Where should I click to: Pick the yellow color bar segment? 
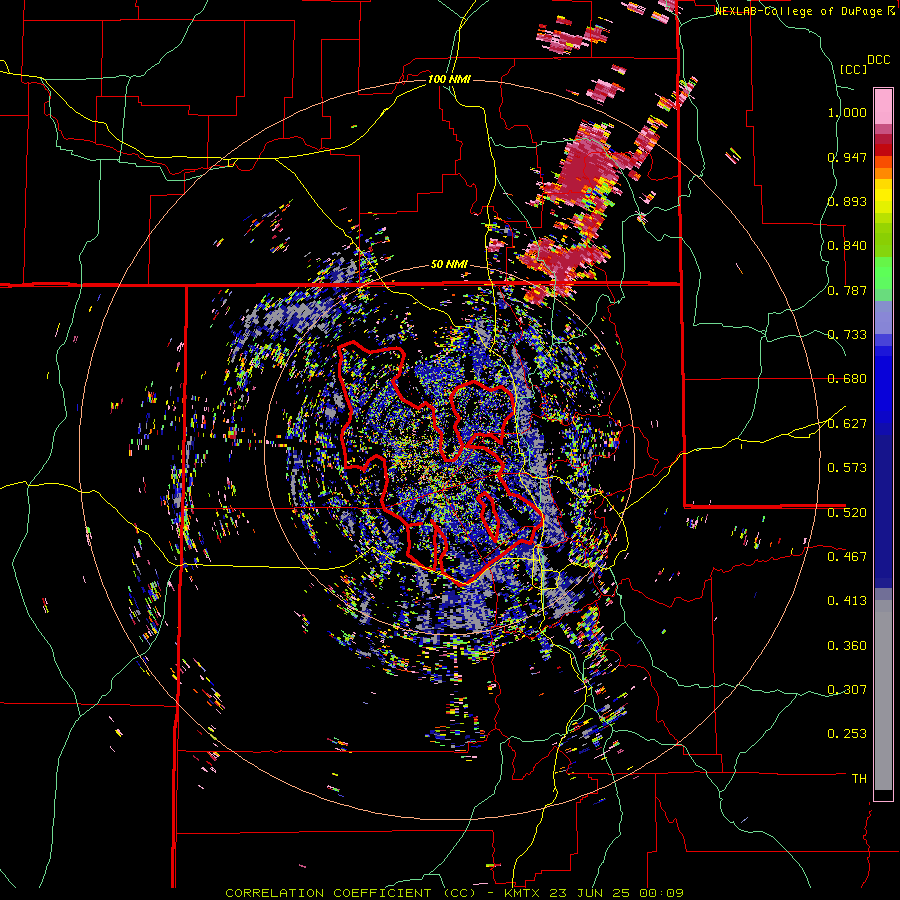click(x=883, y=197)
